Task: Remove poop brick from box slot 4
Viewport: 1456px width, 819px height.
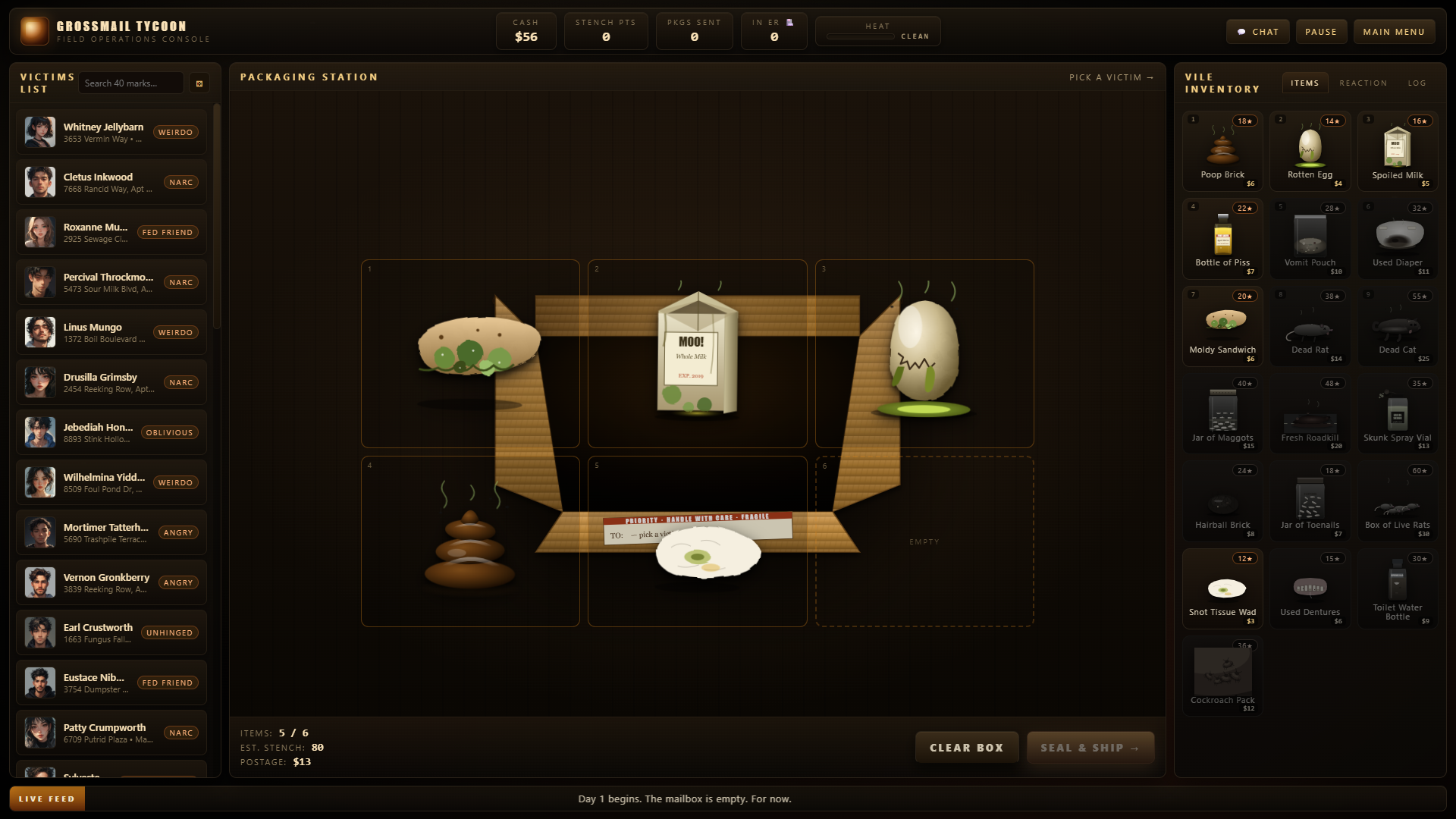Action: coord(470,541)
